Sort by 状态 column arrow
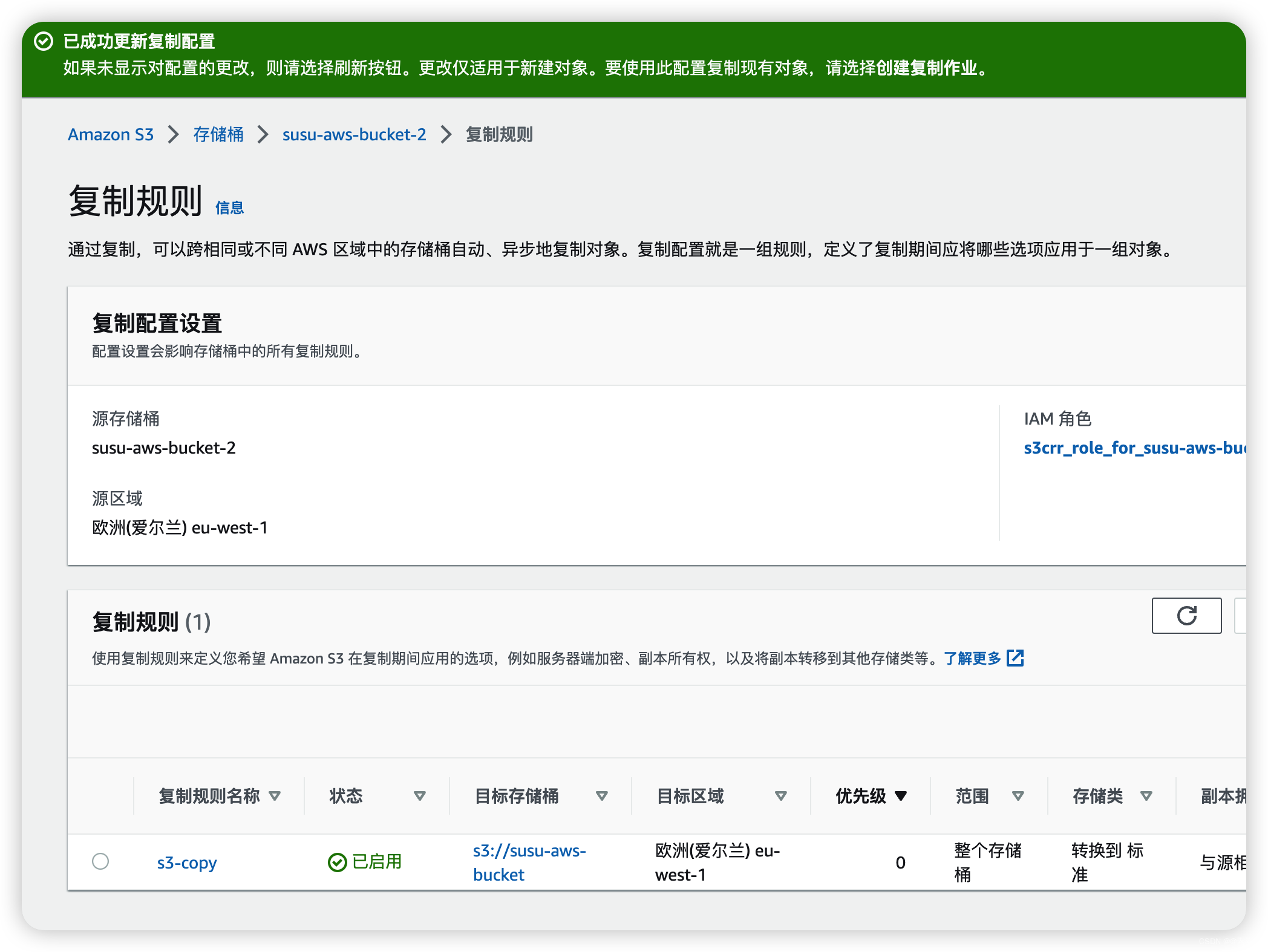The width and height of the screenshot is (1268, 952). coord(420,796)
